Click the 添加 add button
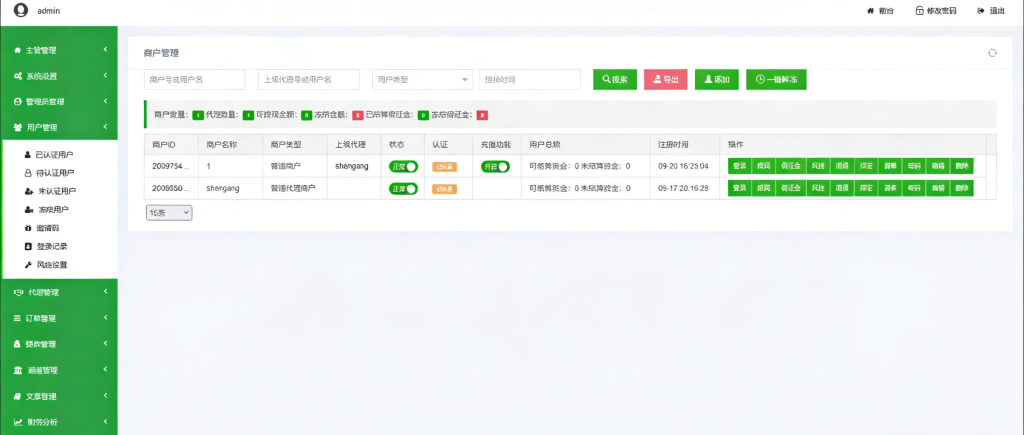 pyautogui.click(x=716, y=80)
